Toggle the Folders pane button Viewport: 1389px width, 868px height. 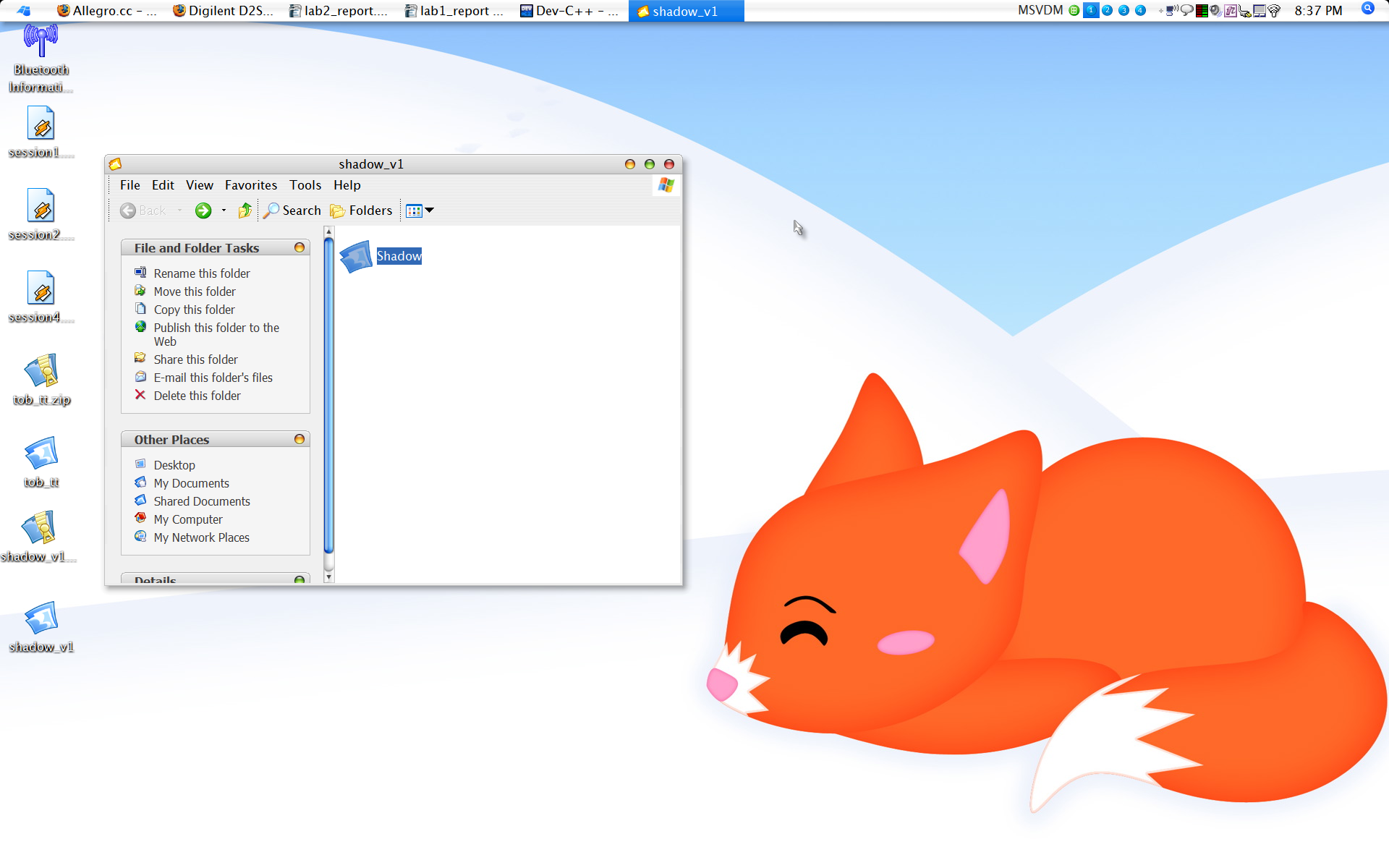tap(361, 210)
